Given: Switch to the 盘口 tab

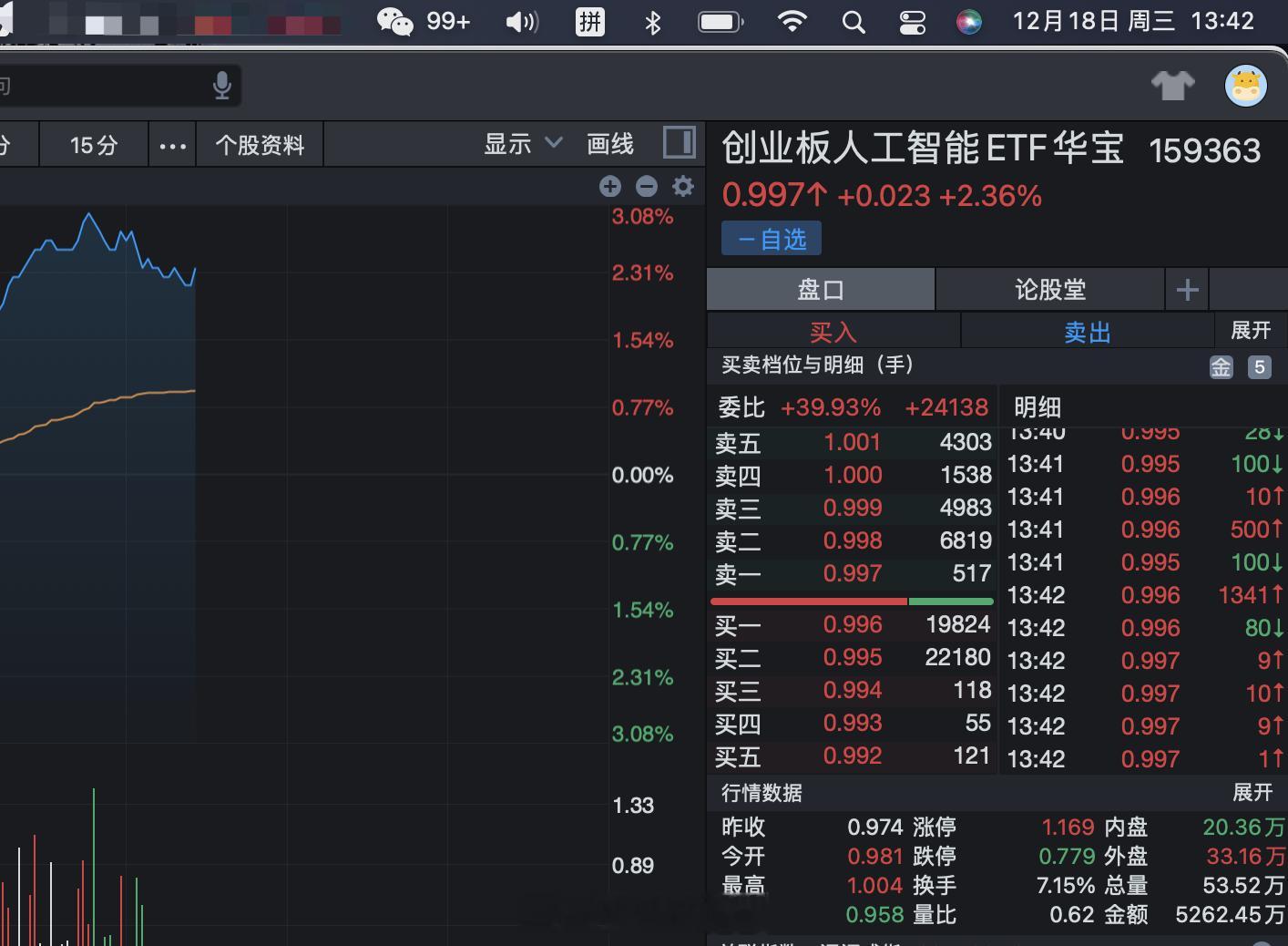Looking at the screenshot, I should [821, 290].
